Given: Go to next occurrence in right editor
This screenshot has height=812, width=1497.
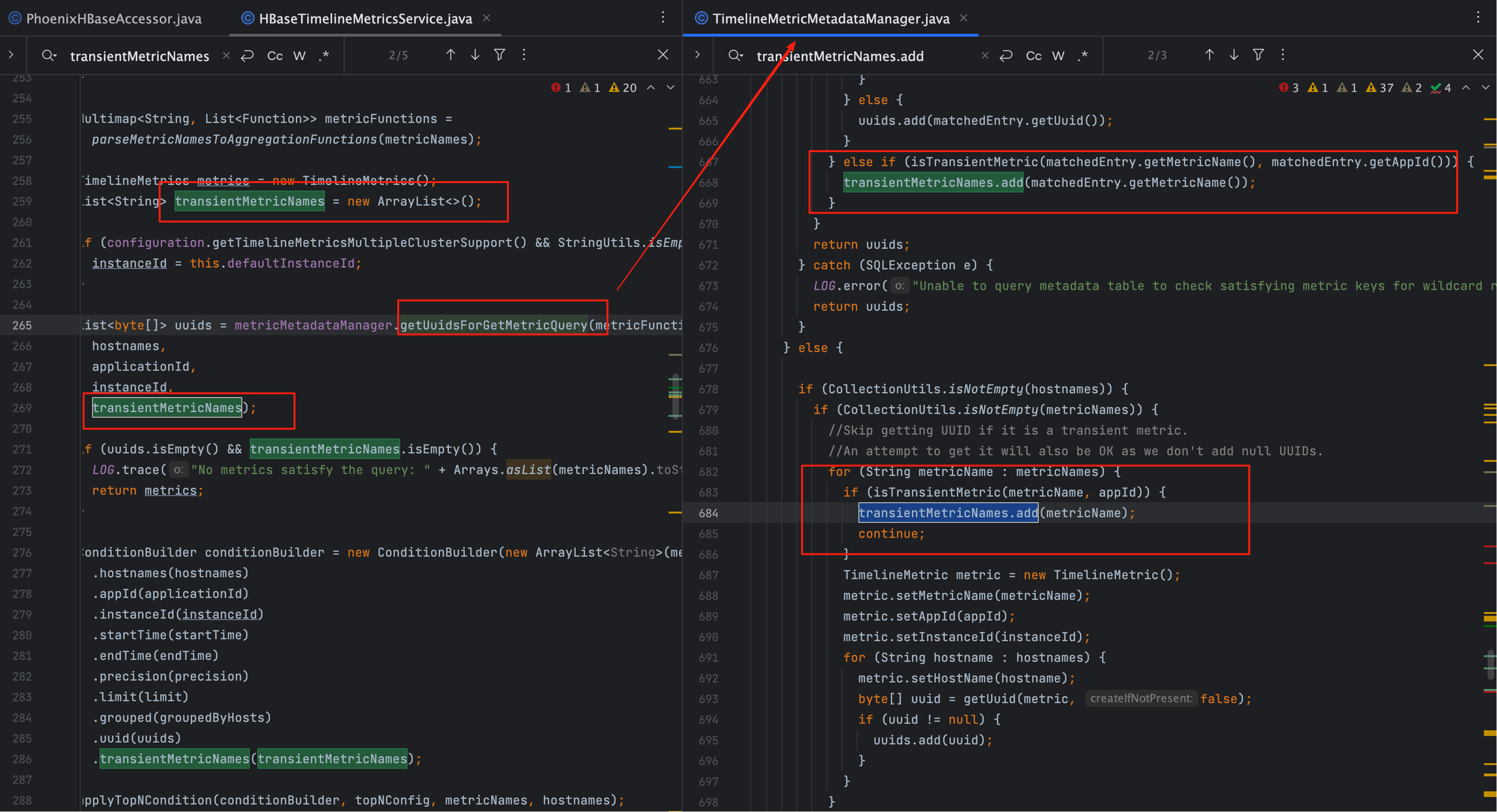Looking at the screenshot, I should (x=1233, y=54).
